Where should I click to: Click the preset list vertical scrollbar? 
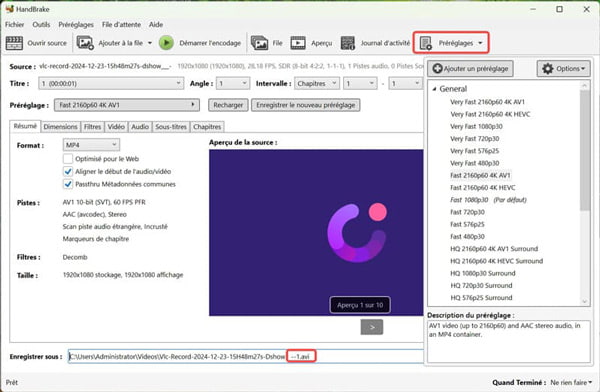coord(584,193)
